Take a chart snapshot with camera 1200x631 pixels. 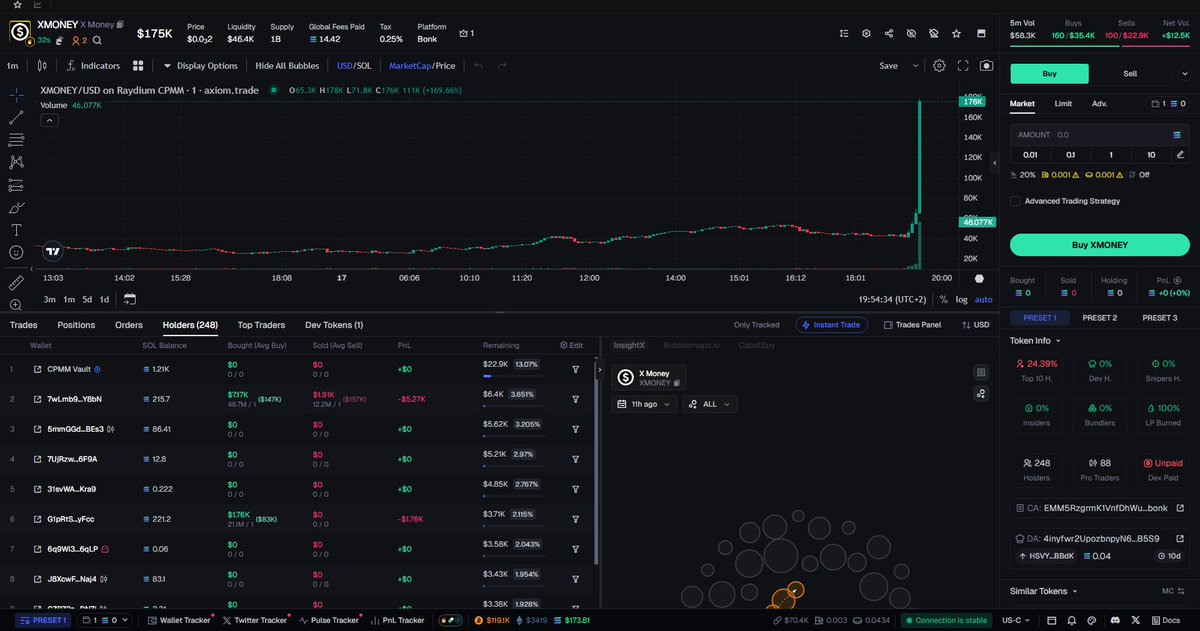[987, 65]
